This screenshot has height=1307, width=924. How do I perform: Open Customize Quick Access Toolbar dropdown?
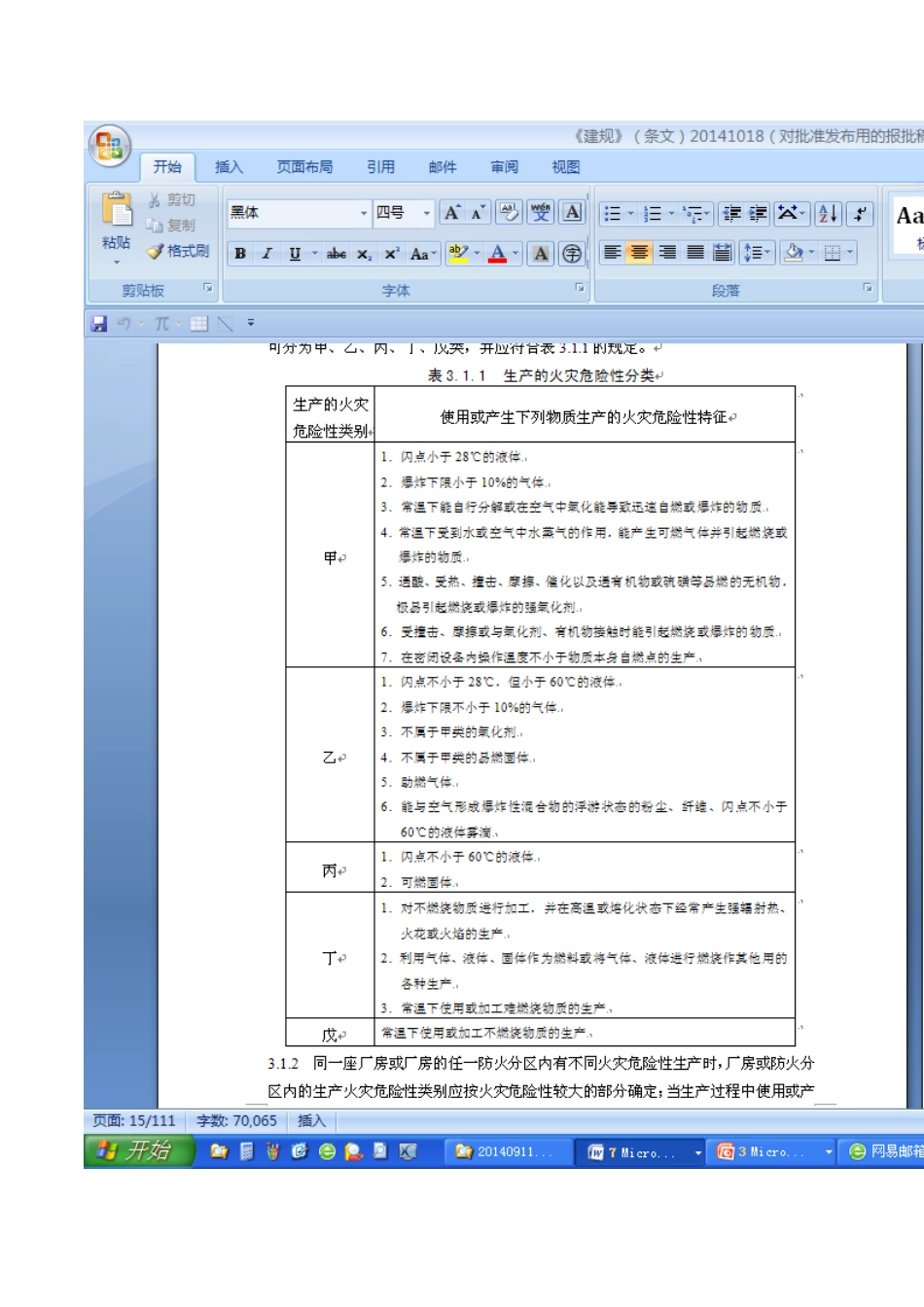click(x=251, y=324)
